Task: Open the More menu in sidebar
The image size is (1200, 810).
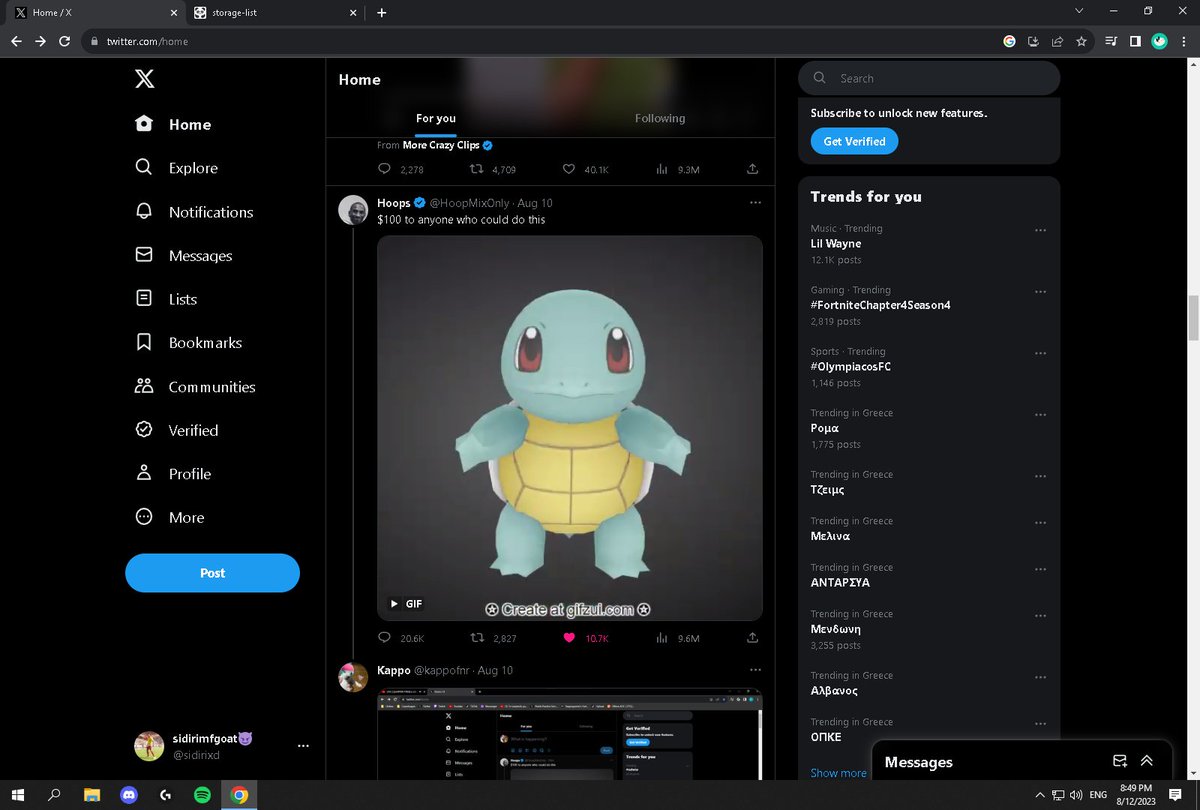Action: click(x=170, y=517)
